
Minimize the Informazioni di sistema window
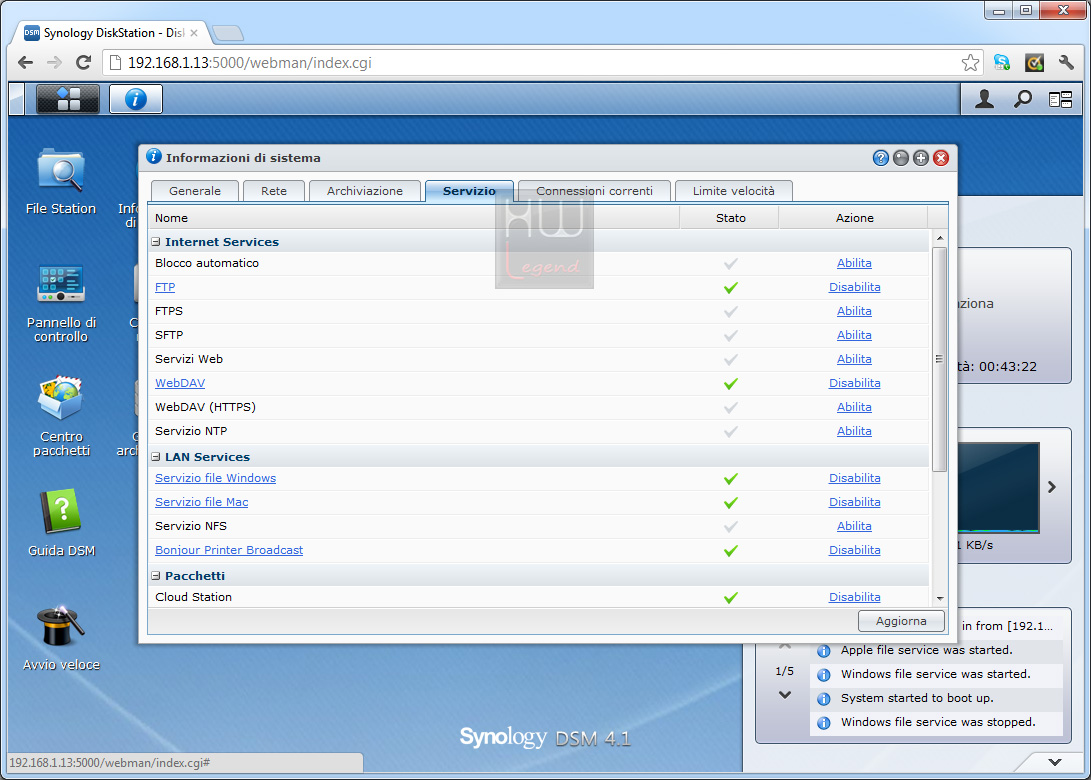[x=900, y=158]
